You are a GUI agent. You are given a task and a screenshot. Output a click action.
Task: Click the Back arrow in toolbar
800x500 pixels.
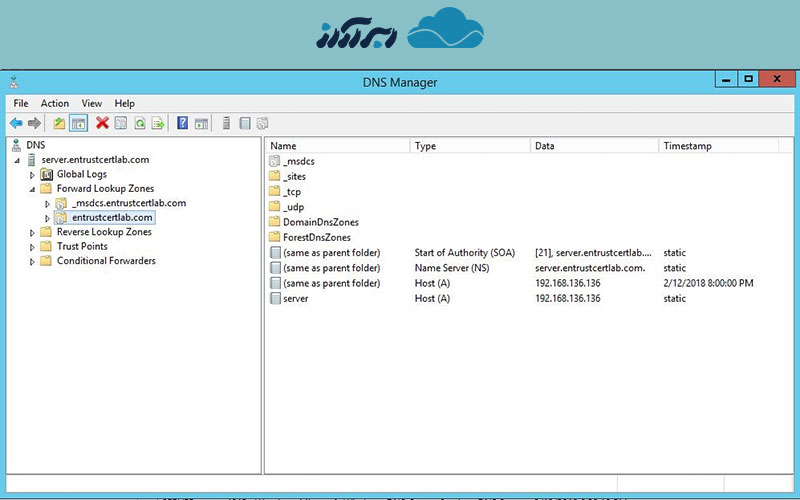16,123
